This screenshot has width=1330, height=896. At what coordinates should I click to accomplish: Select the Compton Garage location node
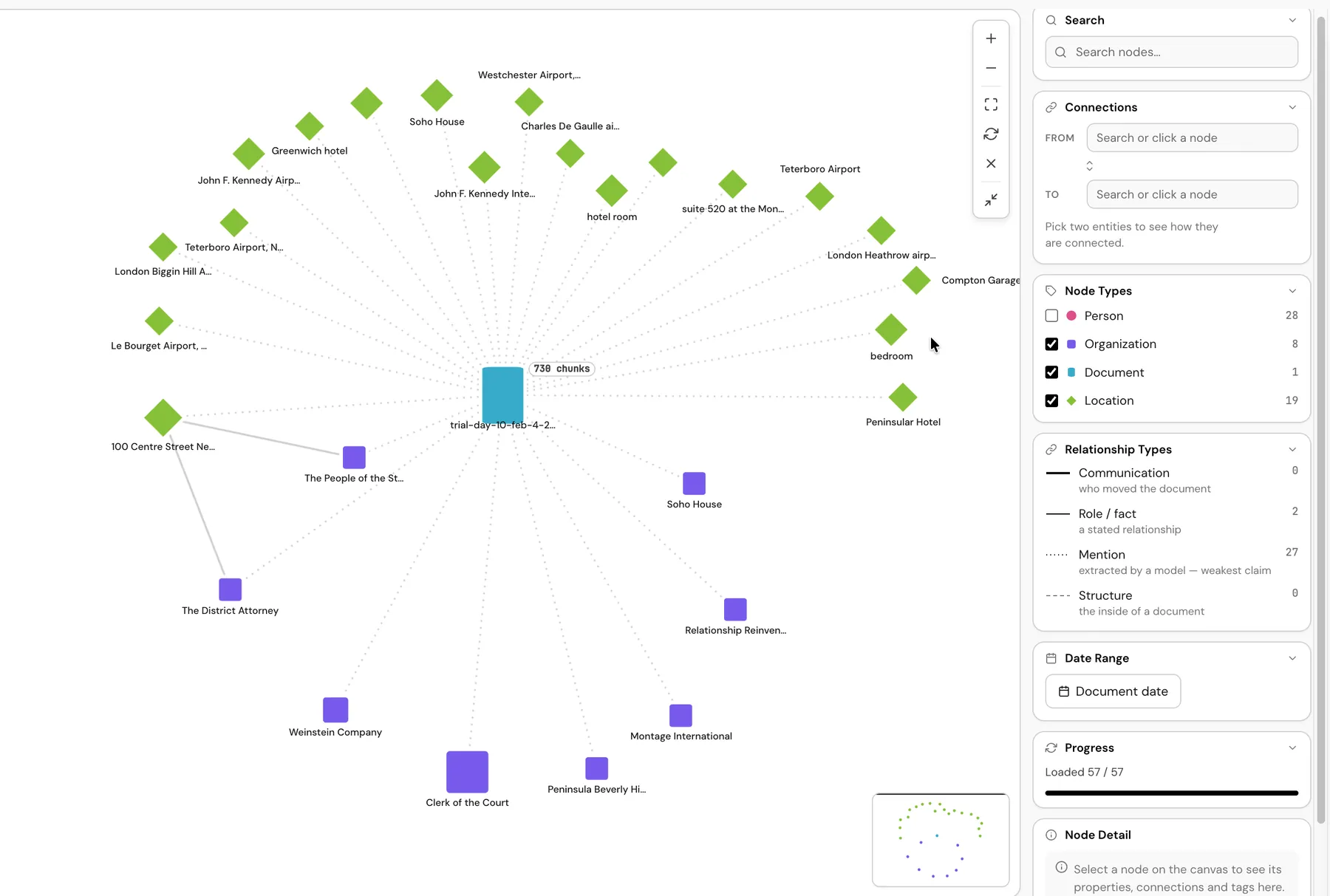point(916,280)
